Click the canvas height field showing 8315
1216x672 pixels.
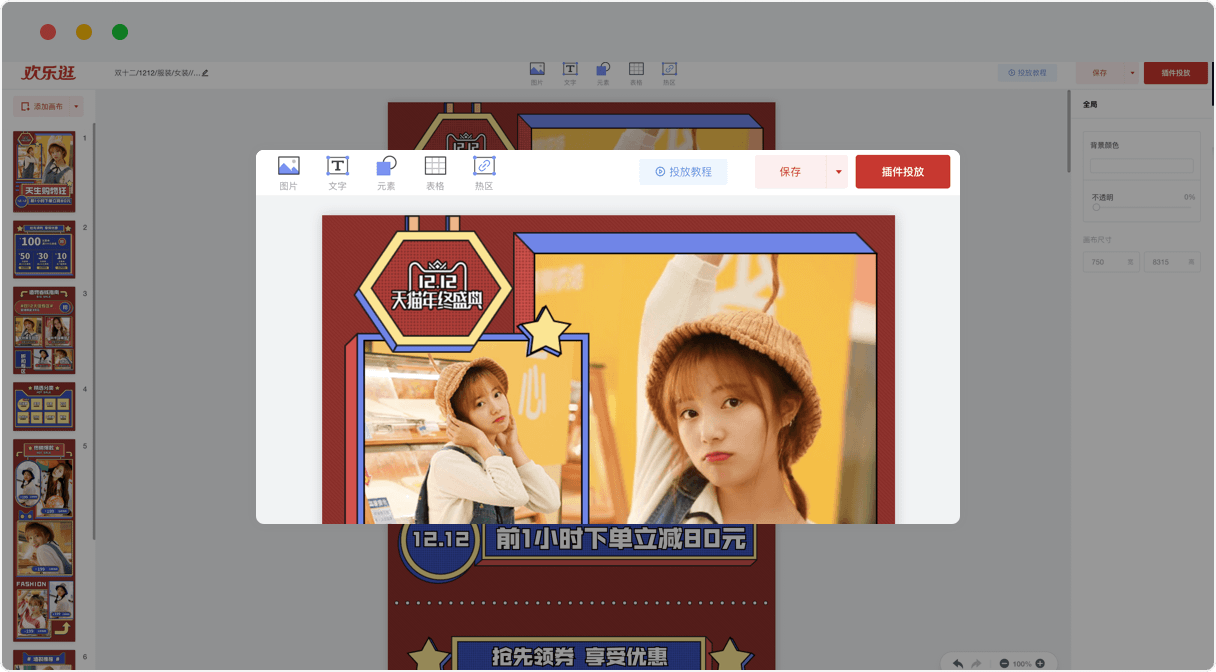pyautogui.click(x=1172, y=262)
